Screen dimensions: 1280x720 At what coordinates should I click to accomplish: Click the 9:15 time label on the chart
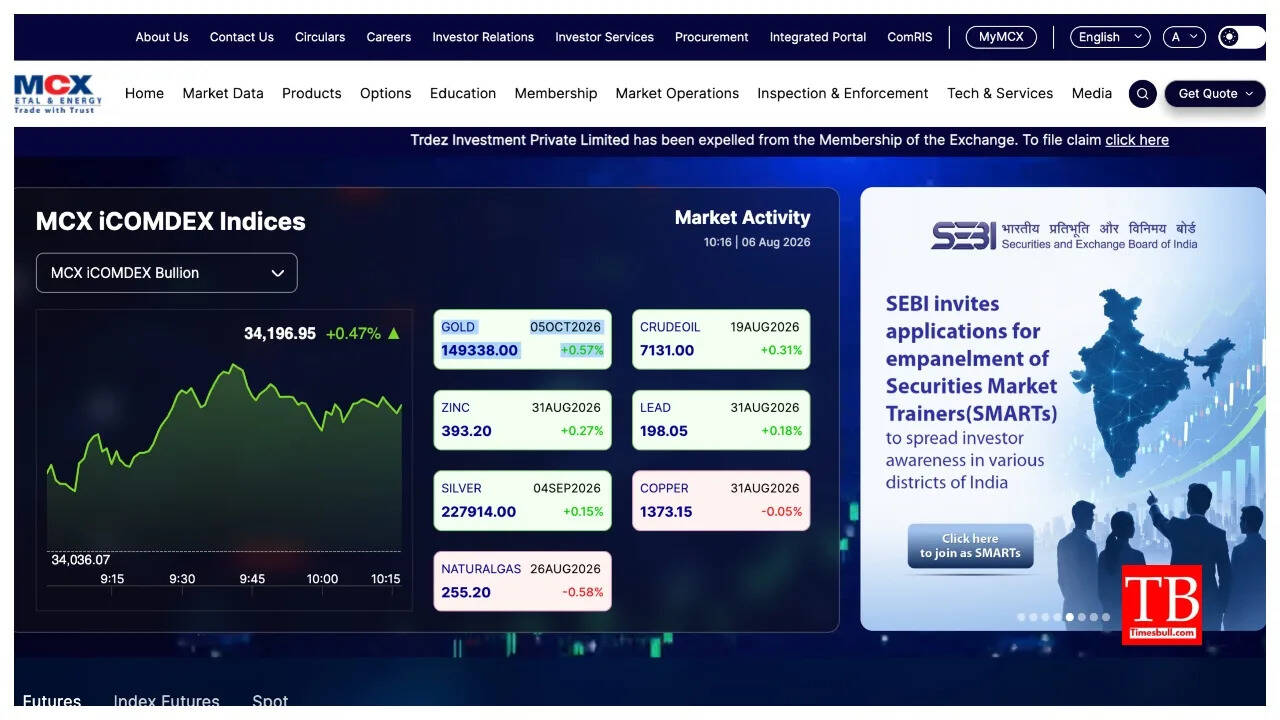[112, 579]
